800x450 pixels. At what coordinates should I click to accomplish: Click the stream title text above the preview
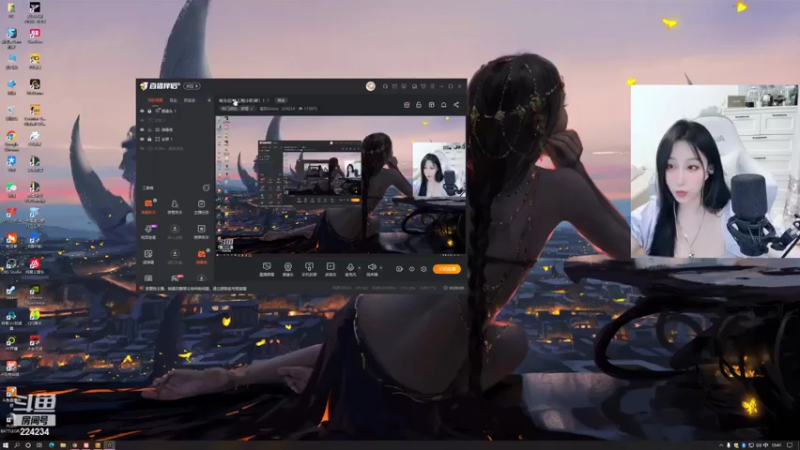click(x=244, y=101)
